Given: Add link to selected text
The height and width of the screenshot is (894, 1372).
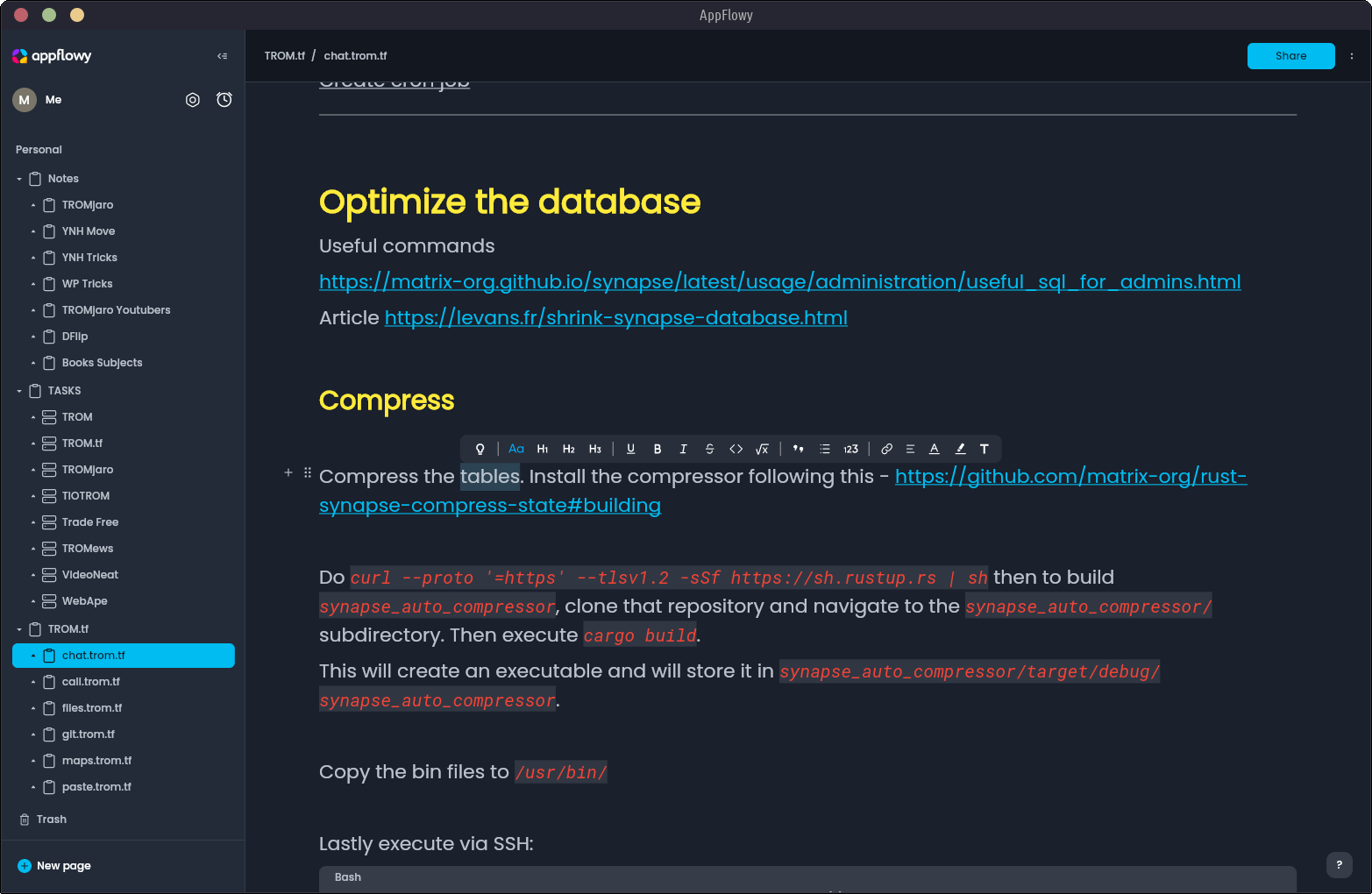Looking at the screenshot, I should 886,449.
